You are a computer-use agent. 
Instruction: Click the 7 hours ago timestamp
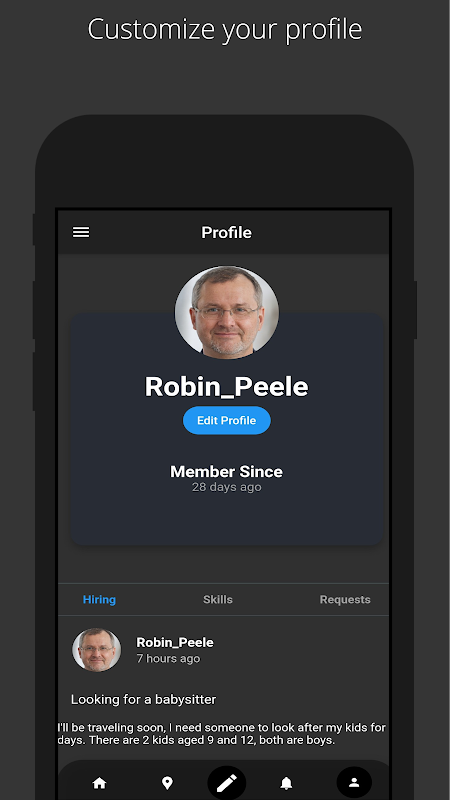click(x=168, y=659)
